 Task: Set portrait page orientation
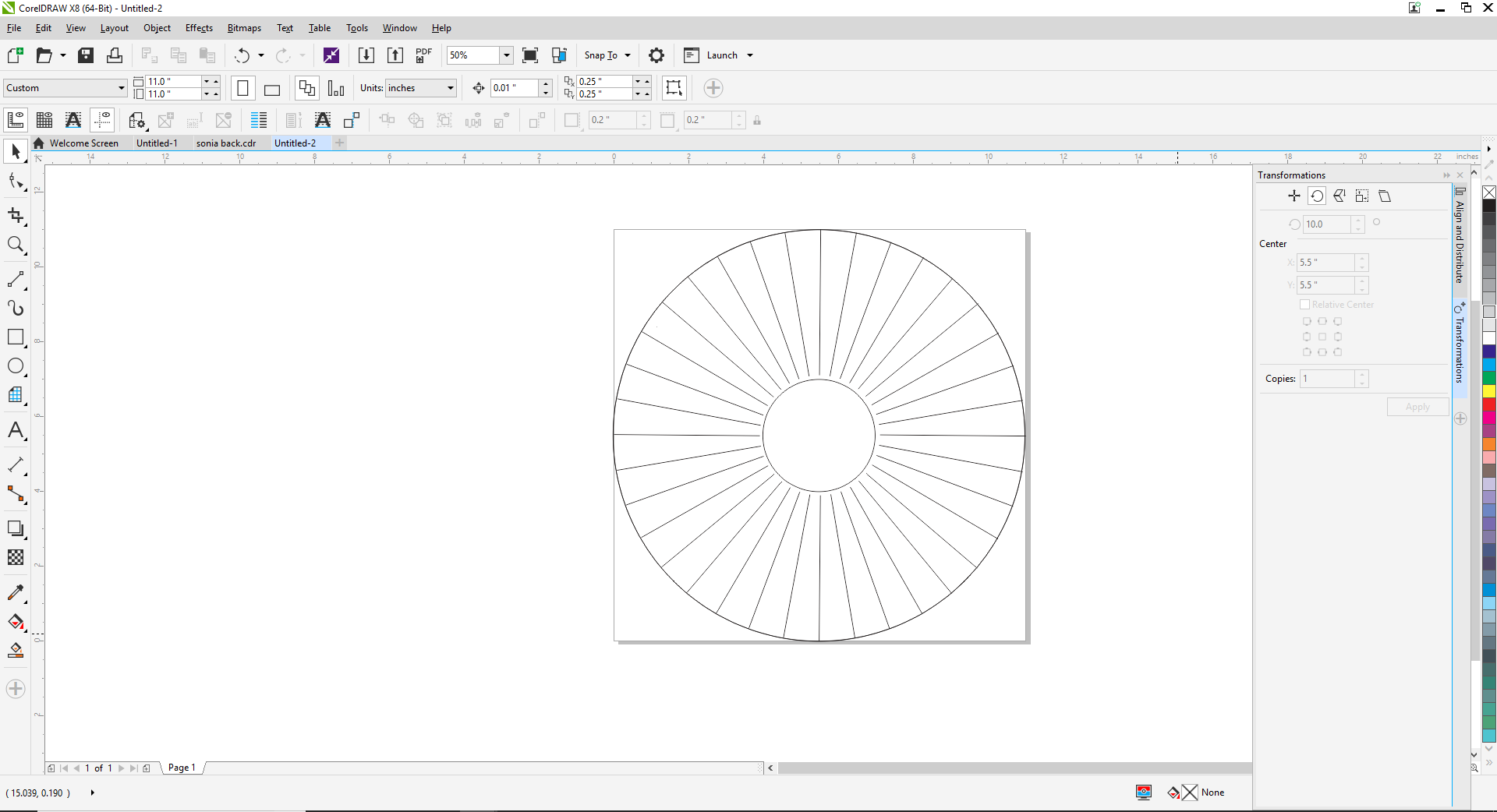[x=243, y=88]
